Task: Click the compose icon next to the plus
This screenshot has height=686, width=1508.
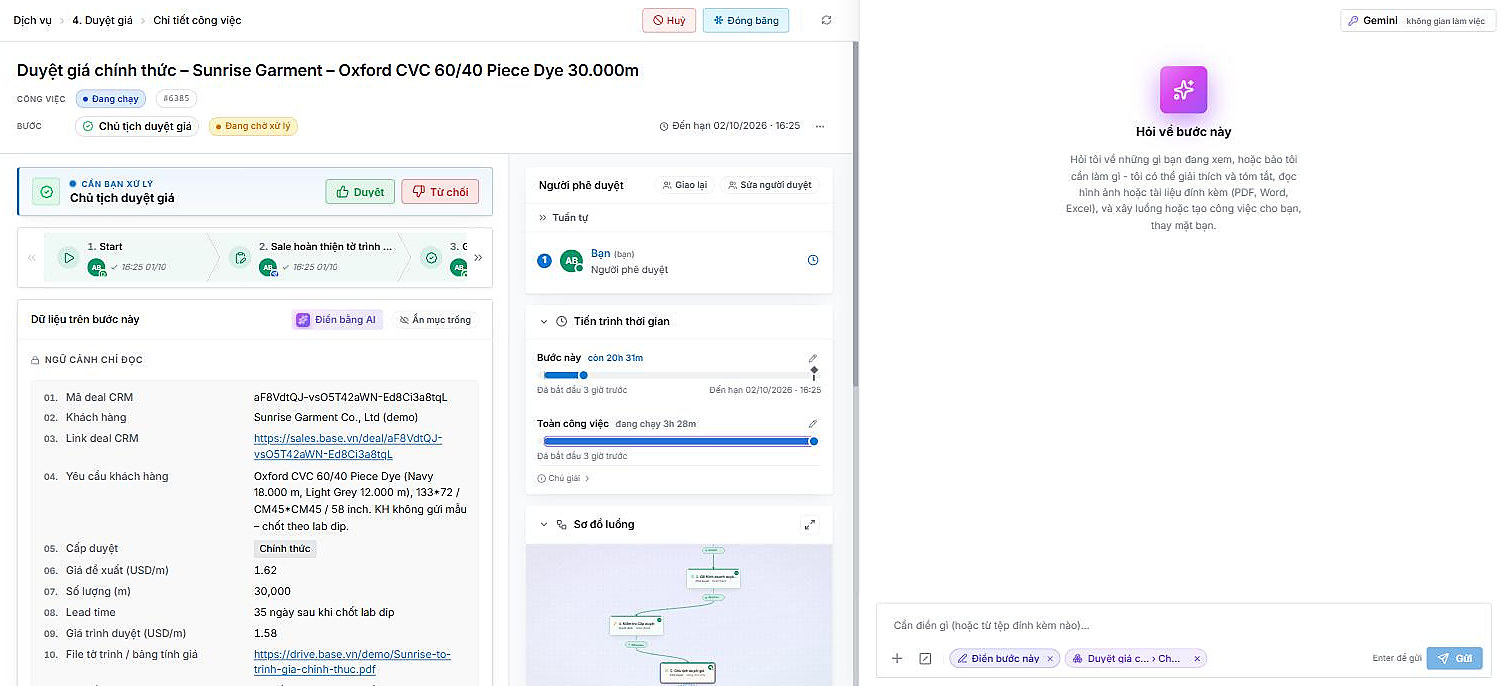Action: [x=925, y=658]
